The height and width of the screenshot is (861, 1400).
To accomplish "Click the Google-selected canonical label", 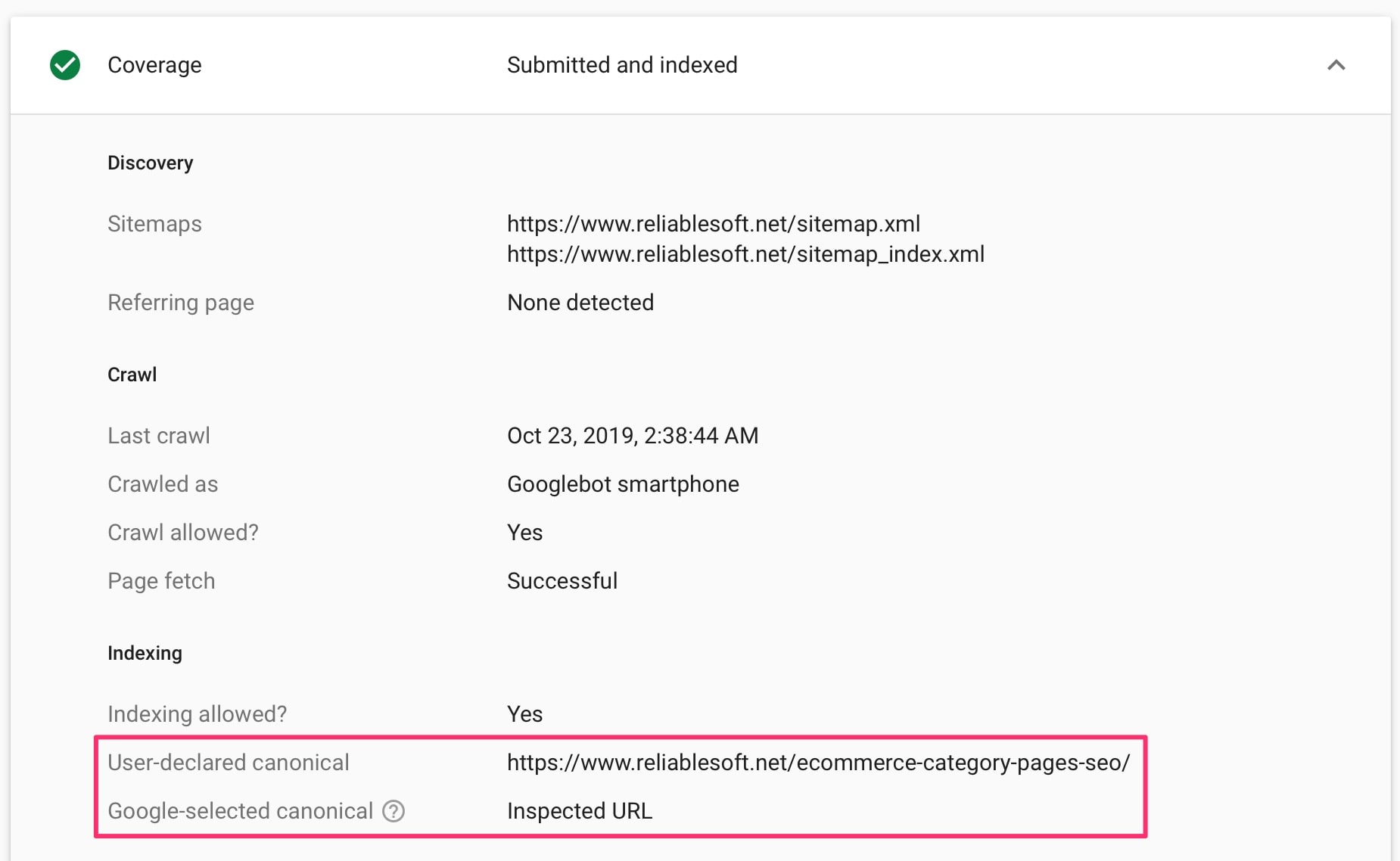I will tap(240, 811).
